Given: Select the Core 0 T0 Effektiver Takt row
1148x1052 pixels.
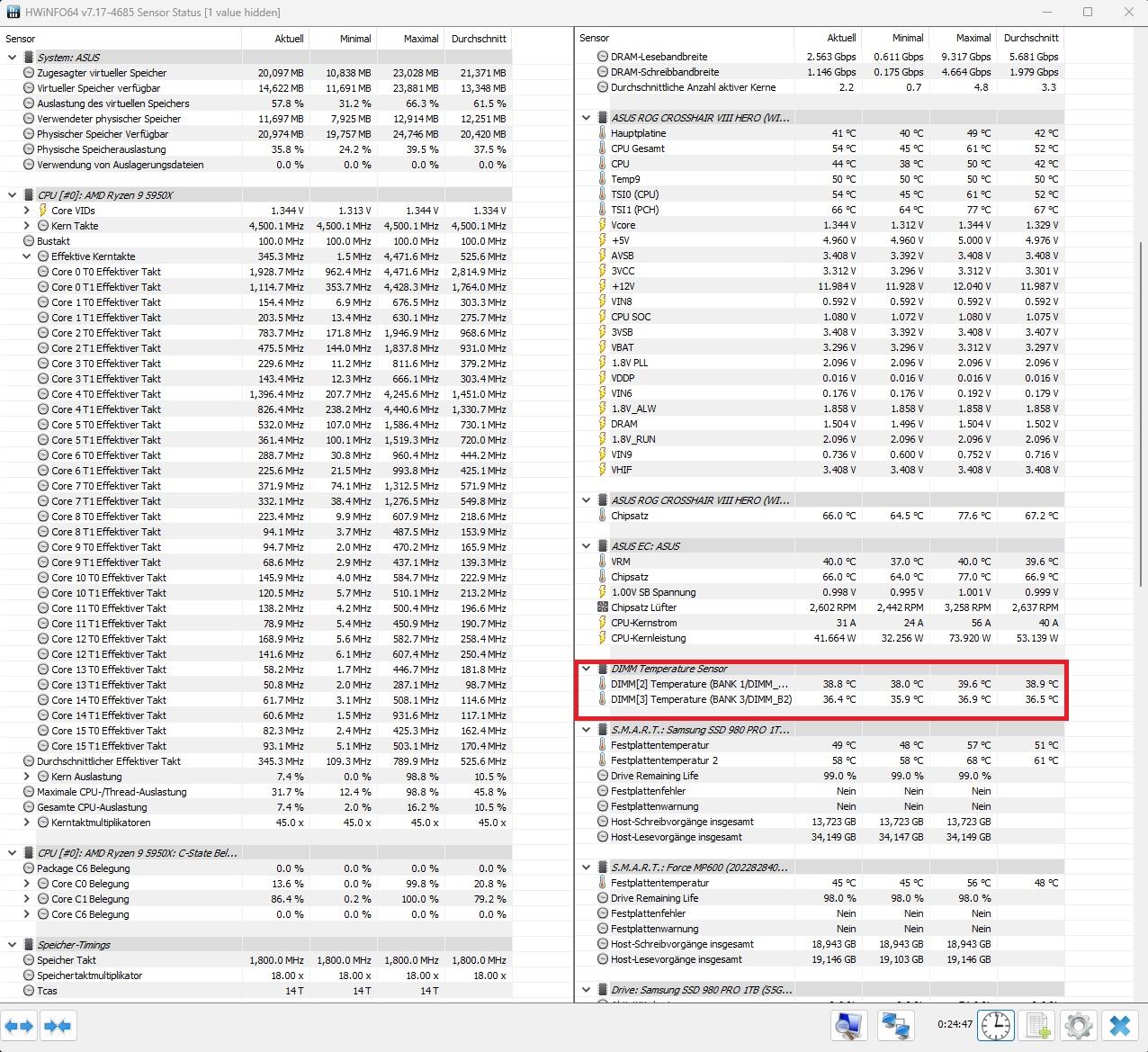Looking at the screenshot, I should pos(256,272).
